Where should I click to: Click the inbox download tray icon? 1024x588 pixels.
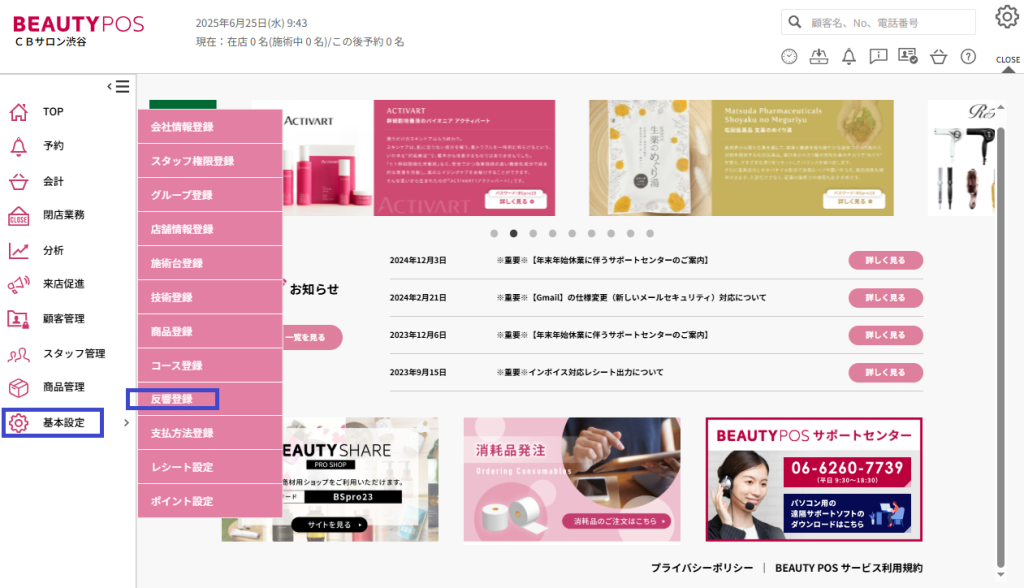click(819, 57)
